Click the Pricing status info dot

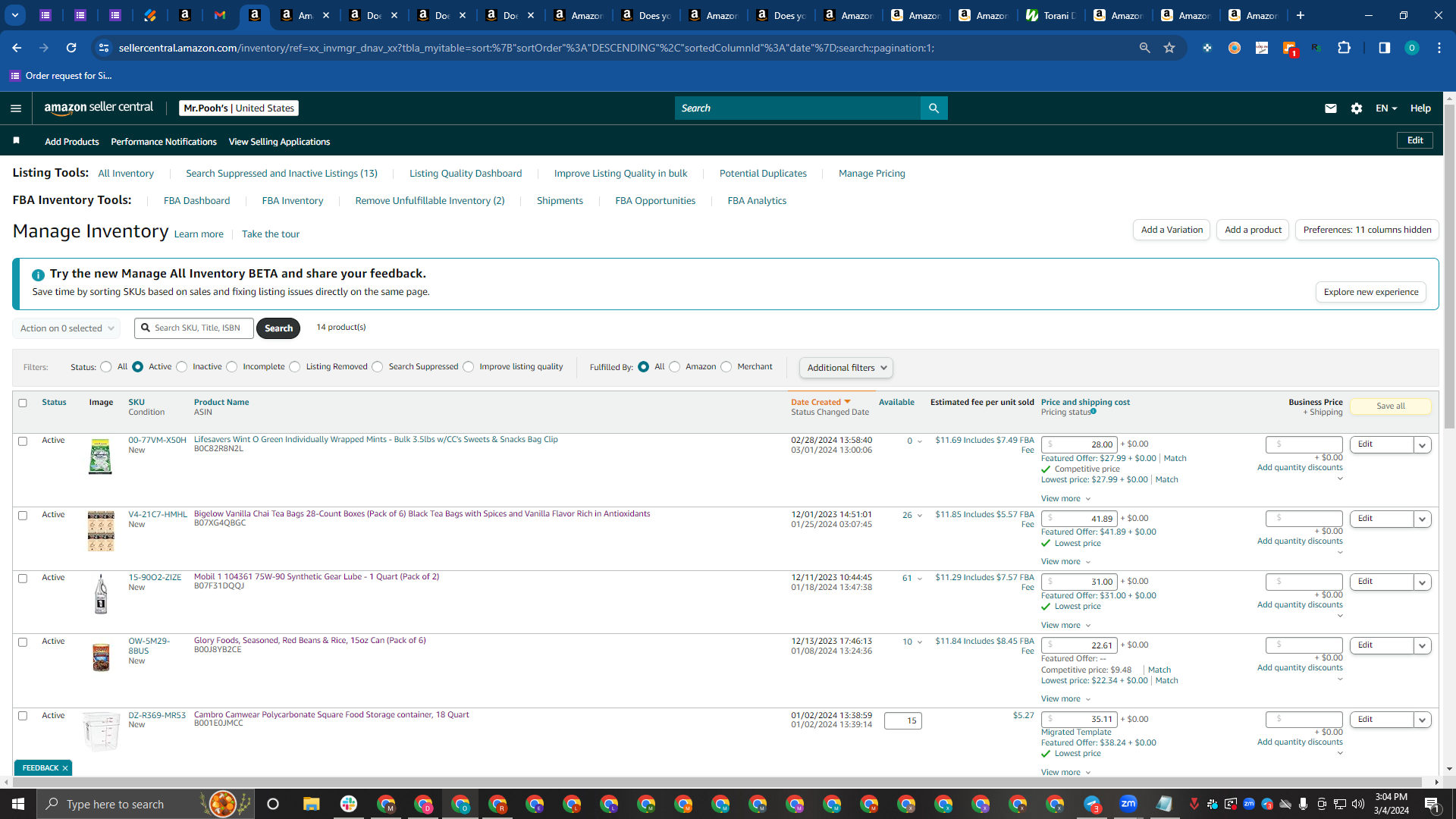[x=1094, y=411]
